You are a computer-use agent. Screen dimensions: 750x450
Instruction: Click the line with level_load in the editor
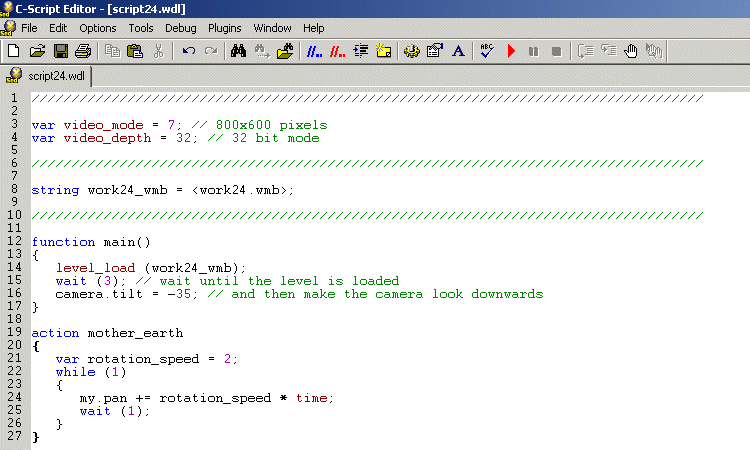click(150, 268)
